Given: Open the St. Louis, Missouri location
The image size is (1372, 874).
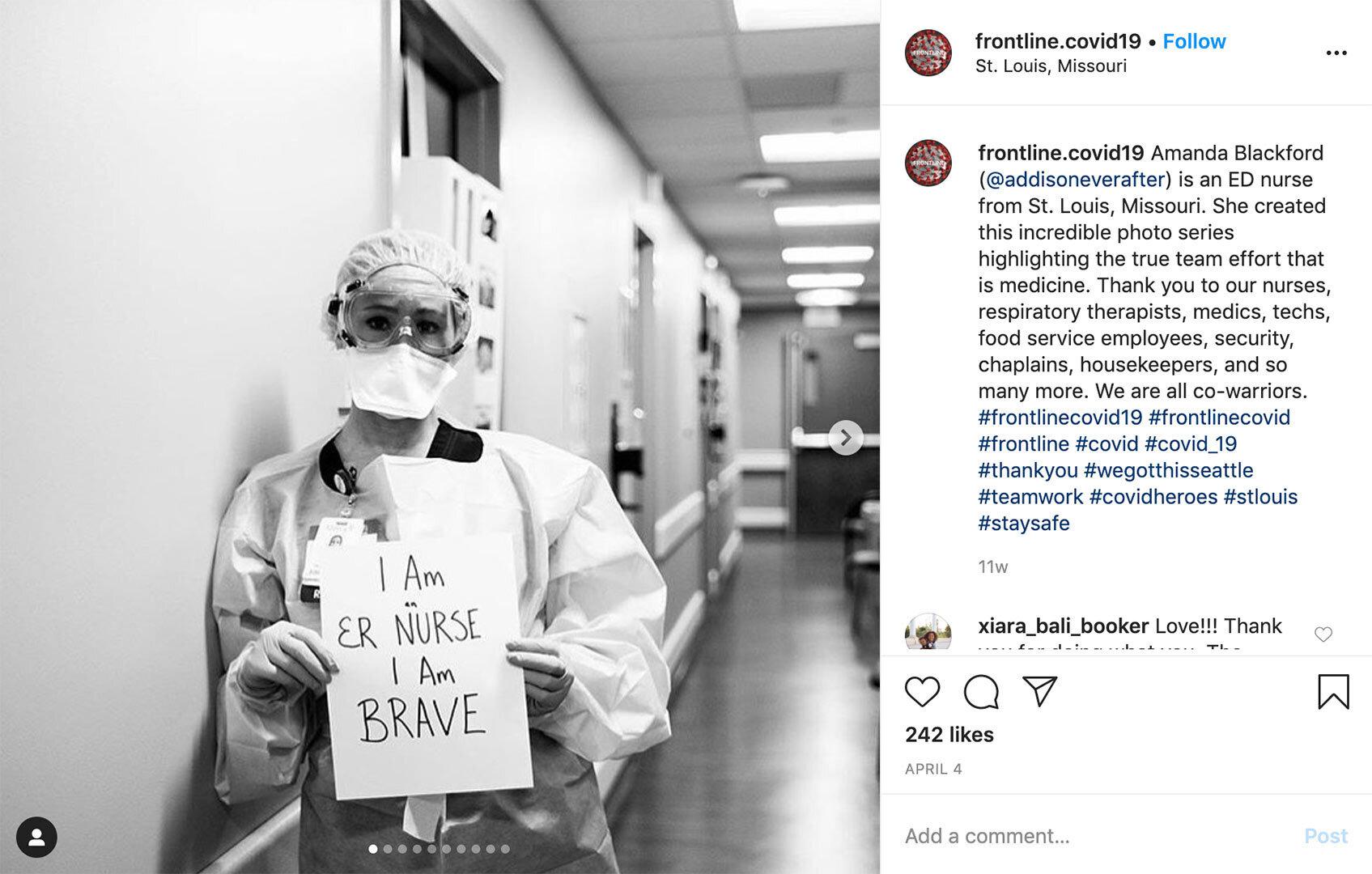Looking at the screenshot, I should (1051, 66).
